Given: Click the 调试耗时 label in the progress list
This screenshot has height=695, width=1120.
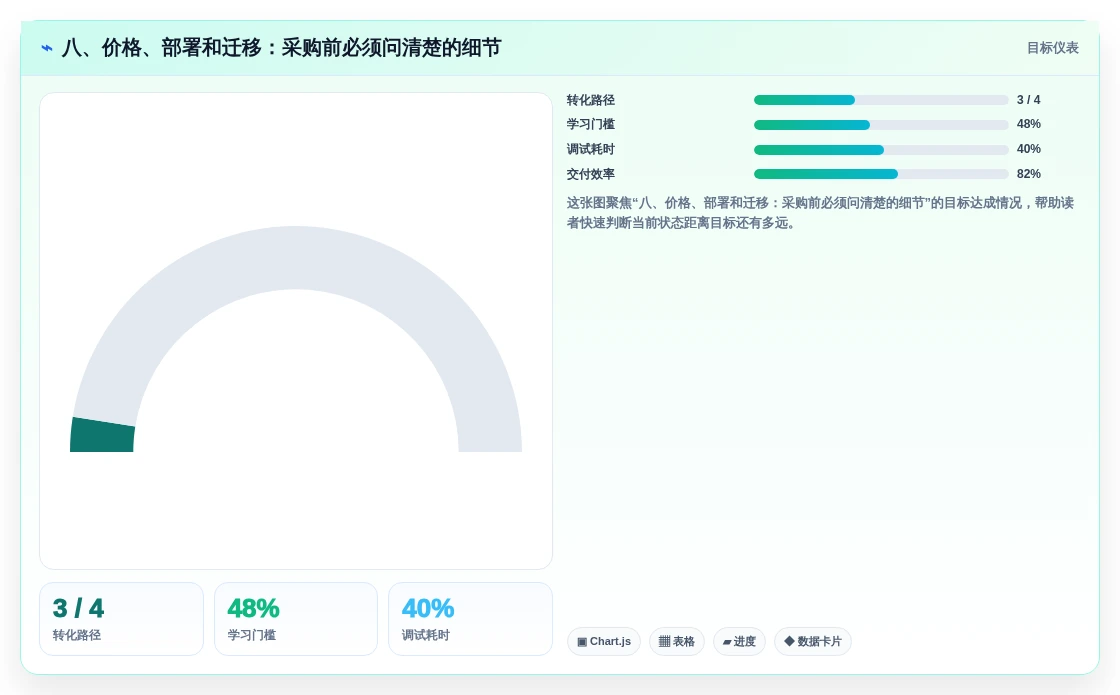Looking at the screenshot, I should [591, 149].
